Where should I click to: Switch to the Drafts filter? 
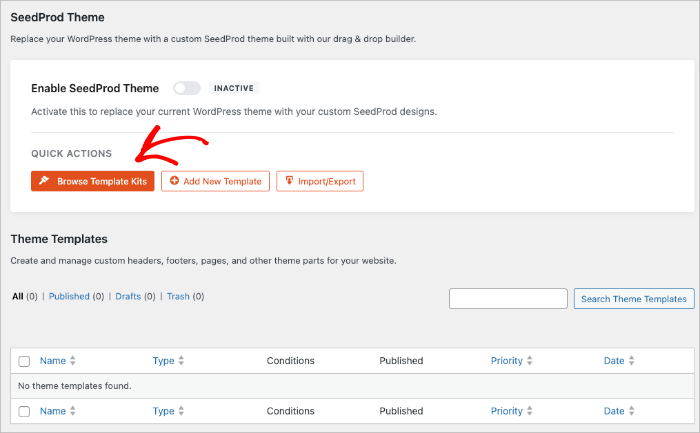point(129,296)
